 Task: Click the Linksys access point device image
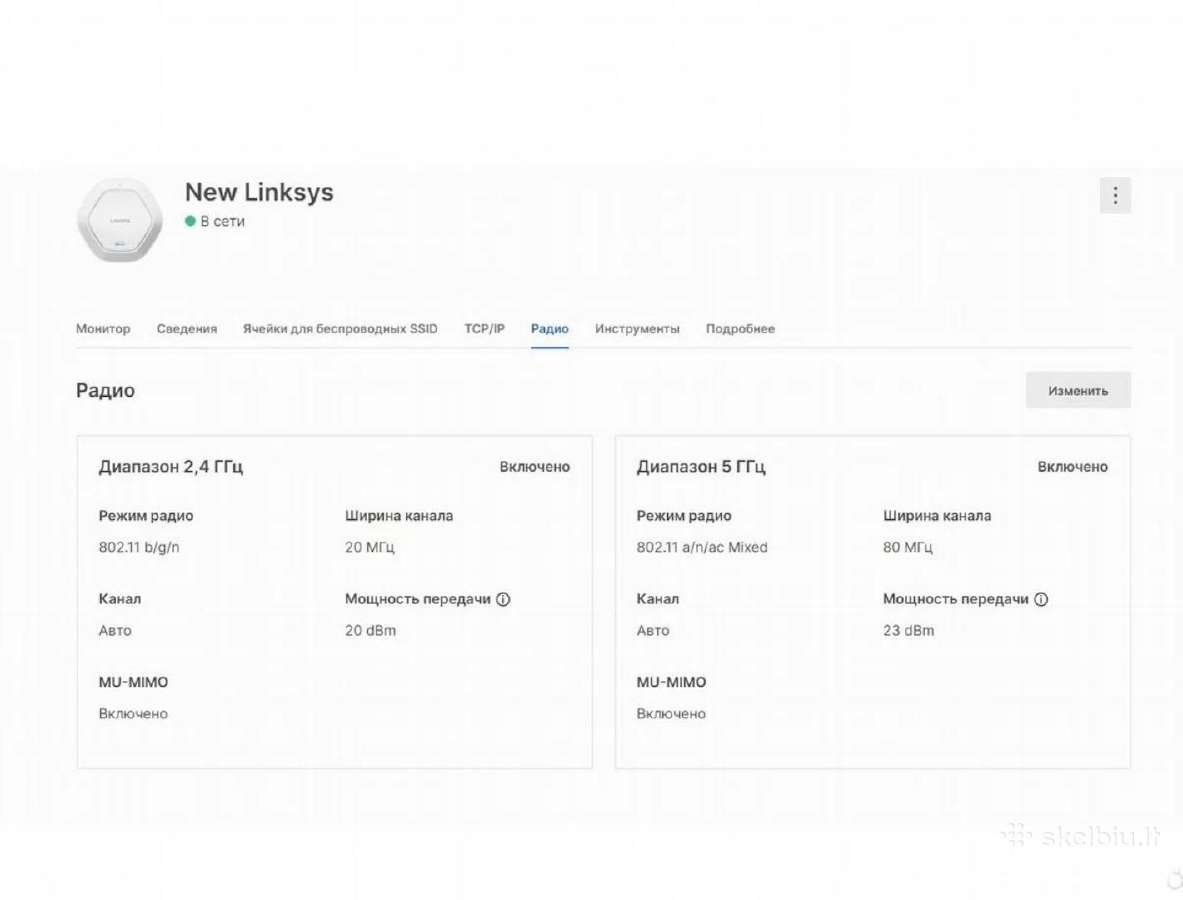[120, 220]
